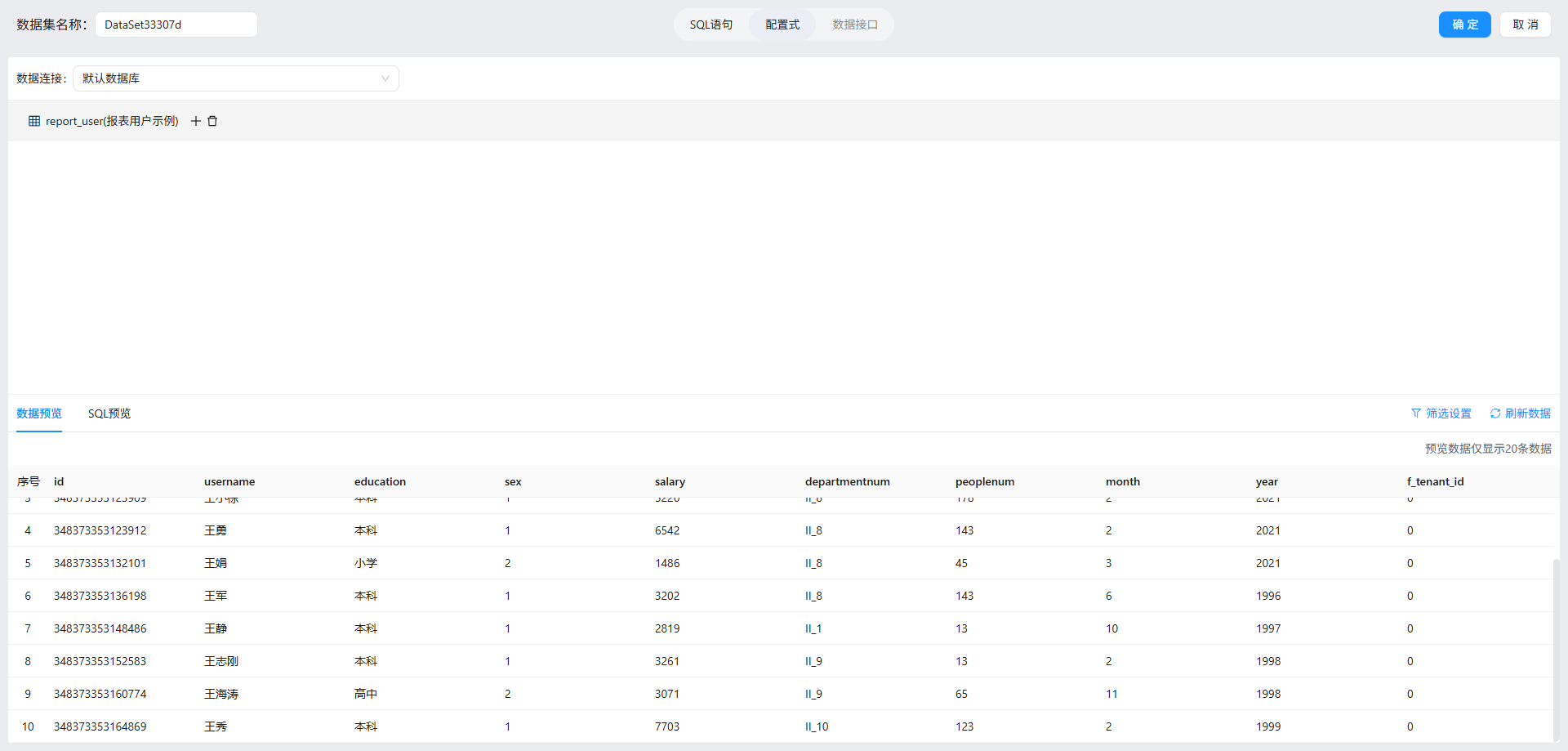Image resolution: width=1568 pixels, height=751 pixels.
Task: Expand the data connection dropdown arrow
Action: 385,78
